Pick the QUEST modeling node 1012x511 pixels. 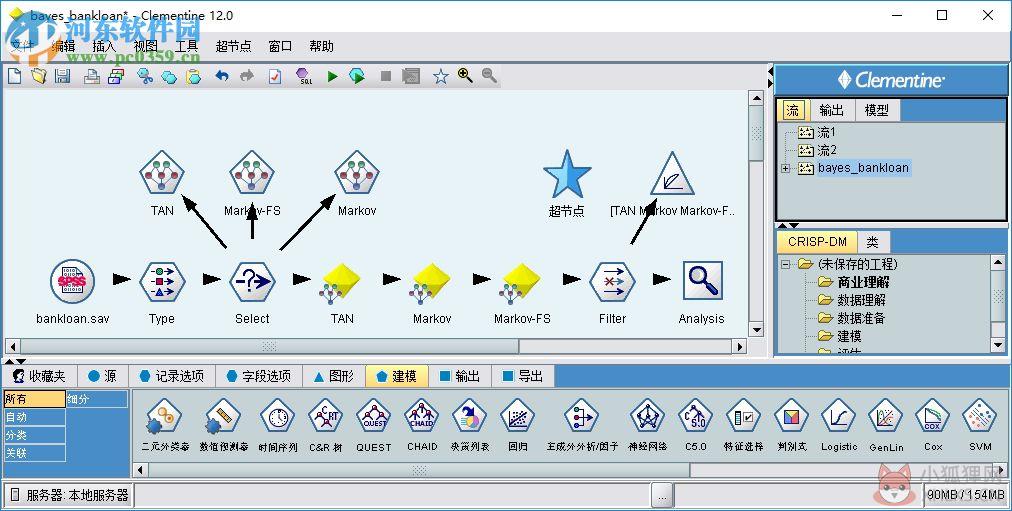[374, 417]
